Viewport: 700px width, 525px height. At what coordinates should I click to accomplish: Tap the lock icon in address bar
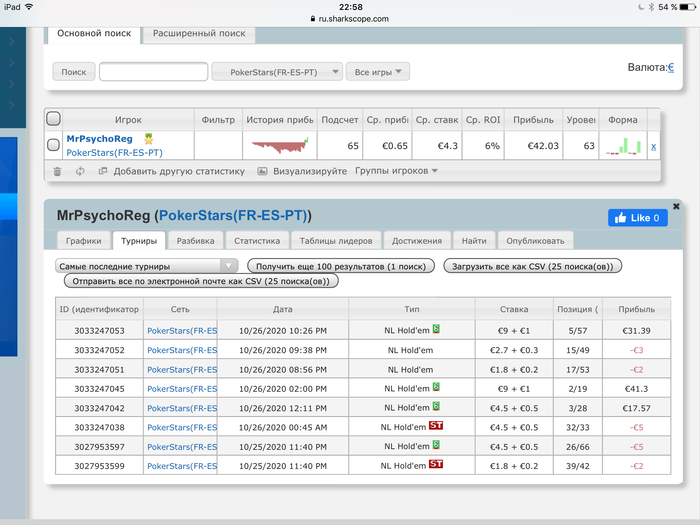click(x=313, y=19)
